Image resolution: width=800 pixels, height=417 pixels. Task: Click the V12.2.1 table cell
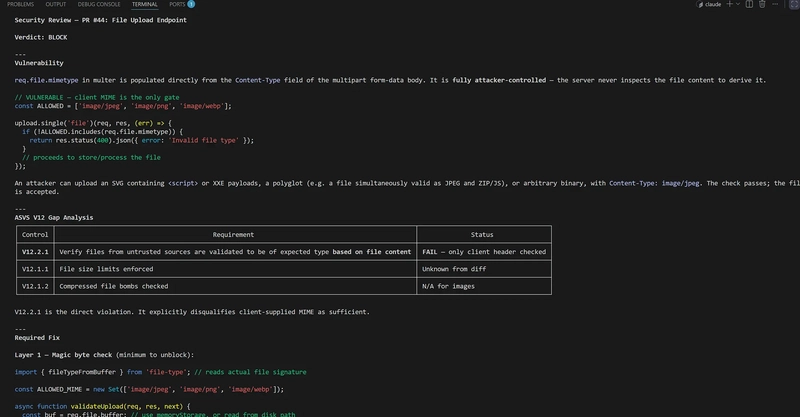tap(35, 252)
